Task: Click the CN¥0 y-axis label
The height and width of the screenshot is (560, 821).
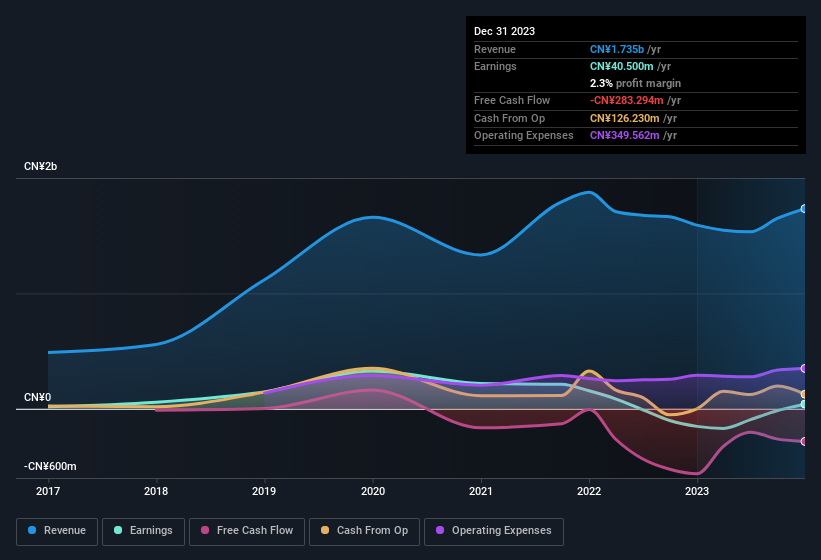Action: point(37,397)
